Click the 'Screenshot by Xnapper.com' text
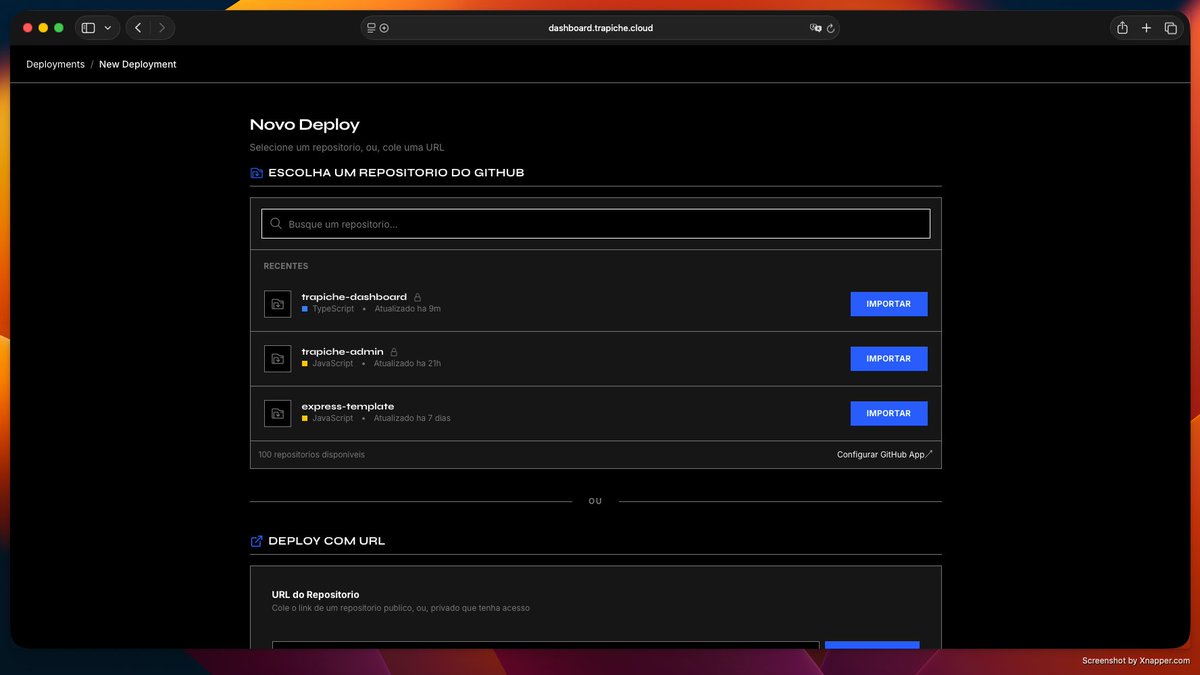 pyautogui.click(x=1136, y=661)
